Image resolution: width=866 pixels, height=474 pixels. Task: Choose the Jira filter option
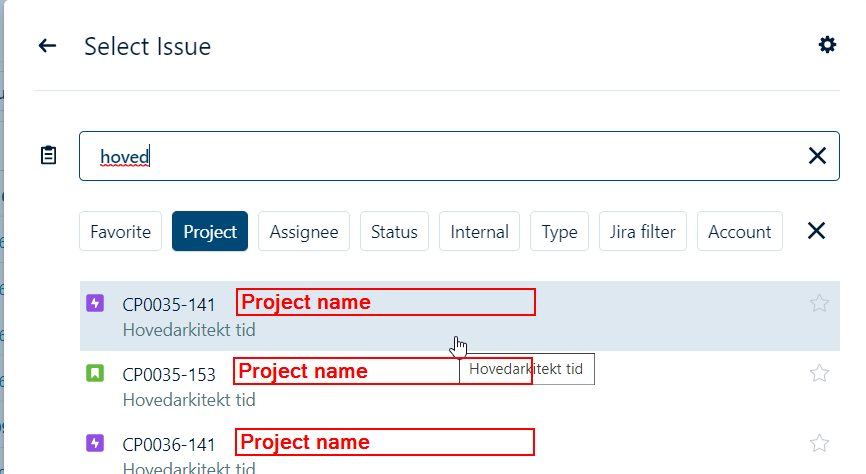(643, 232)
